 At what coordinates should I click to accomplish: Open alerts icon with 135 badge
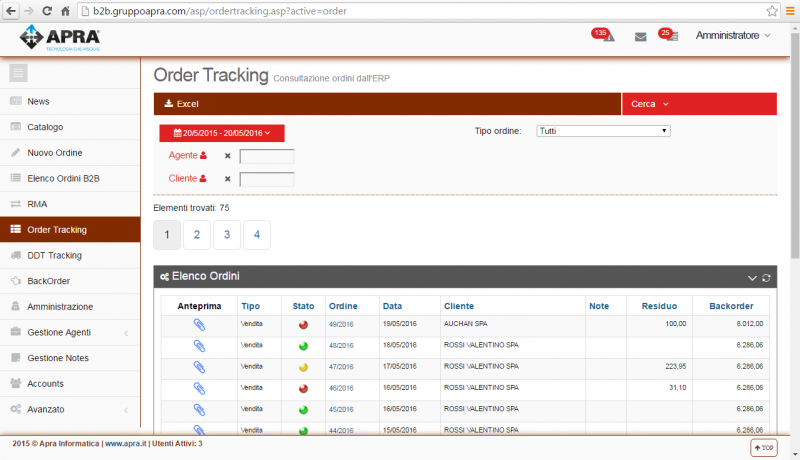tap(604, 35)
